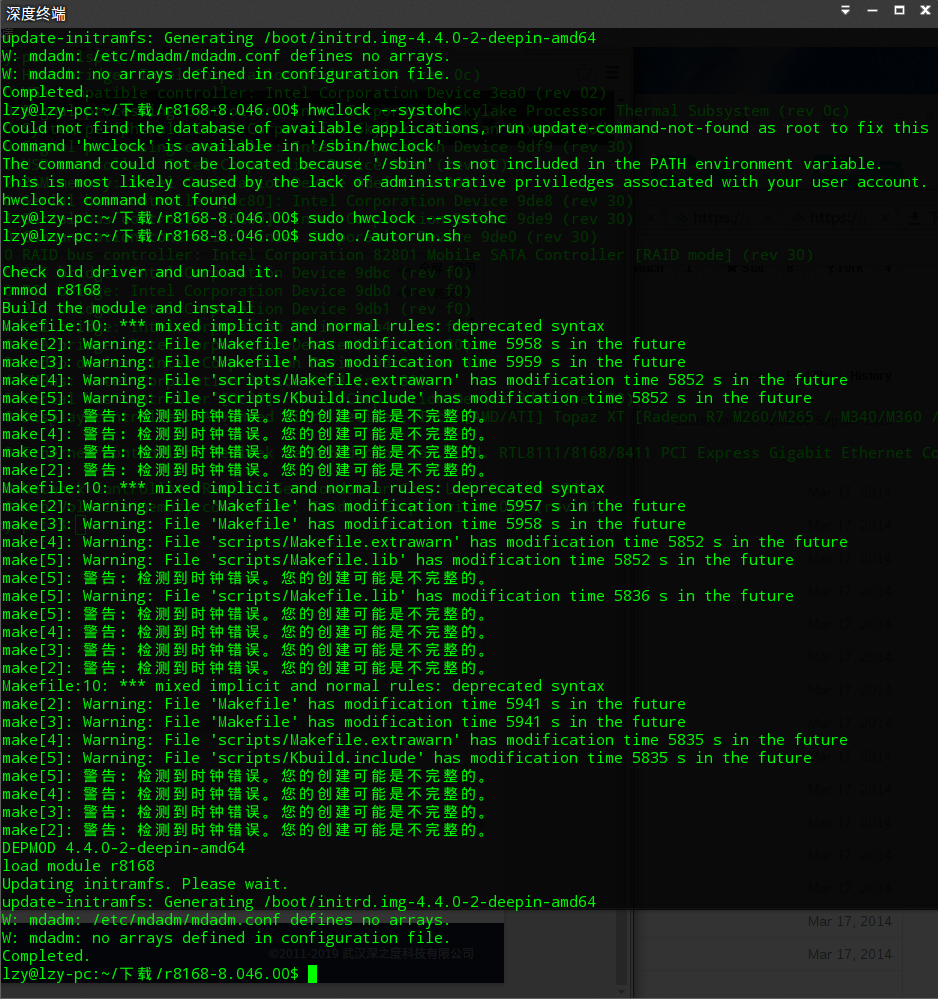The image size is (938, 999).
Task: Close the first https:// browser tab
Action: (768, 219)
